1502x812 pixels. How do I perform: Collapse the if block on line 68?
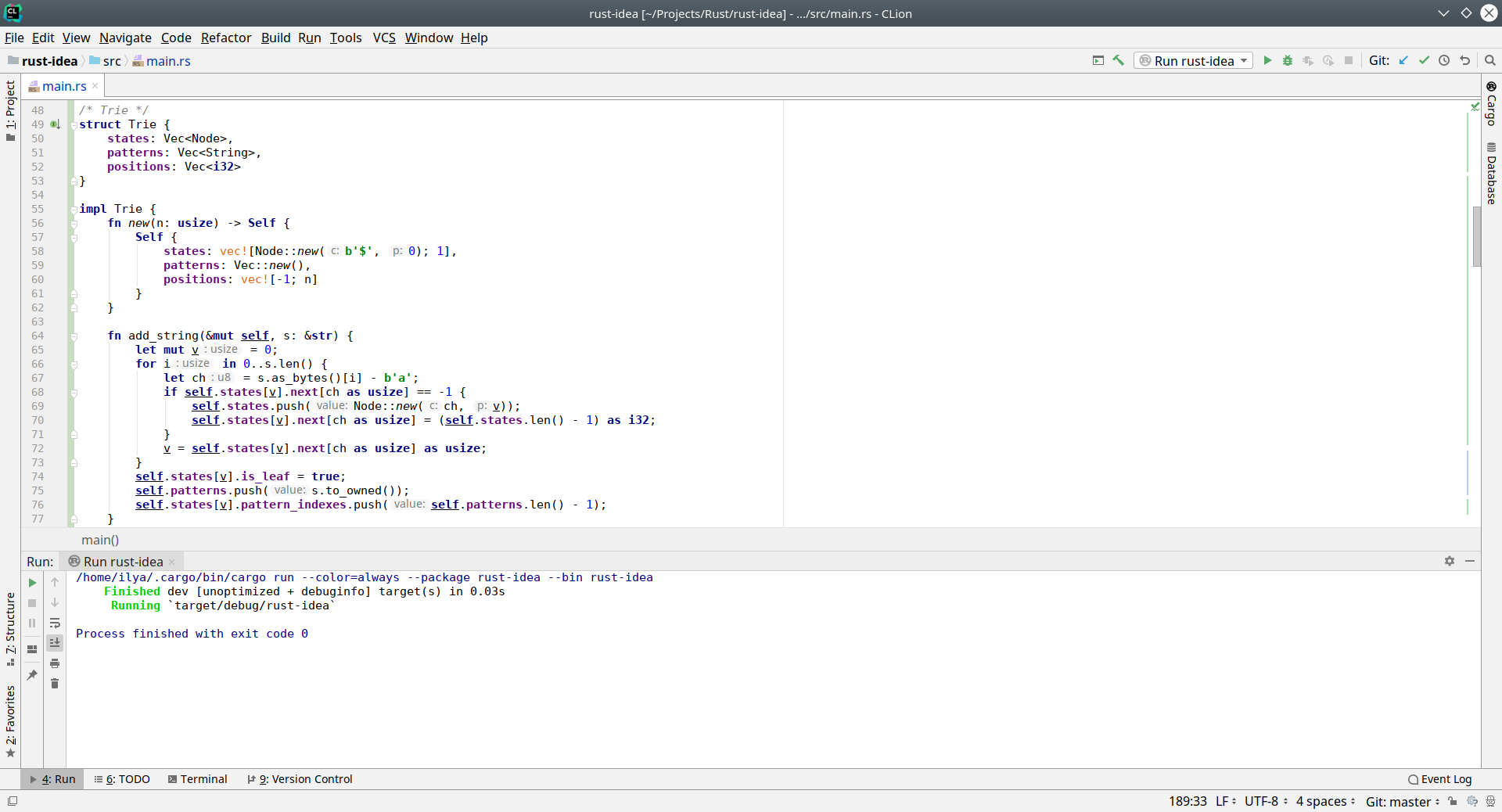[74, 393]
